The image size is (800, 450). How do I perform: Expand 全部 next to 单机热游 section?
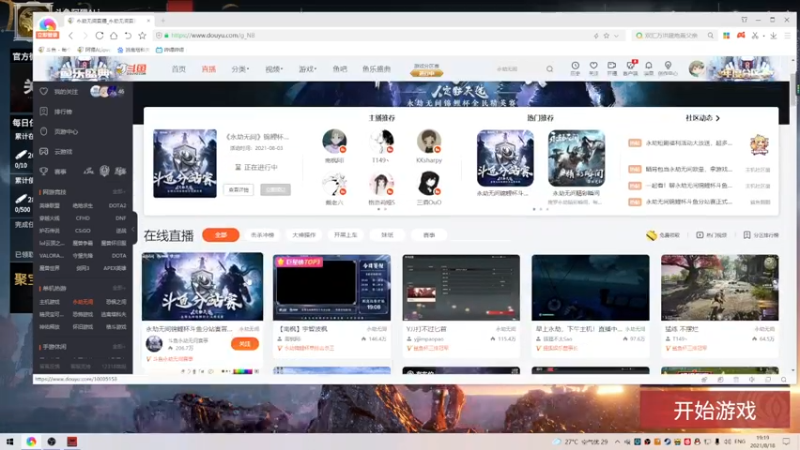coord(119,288)
